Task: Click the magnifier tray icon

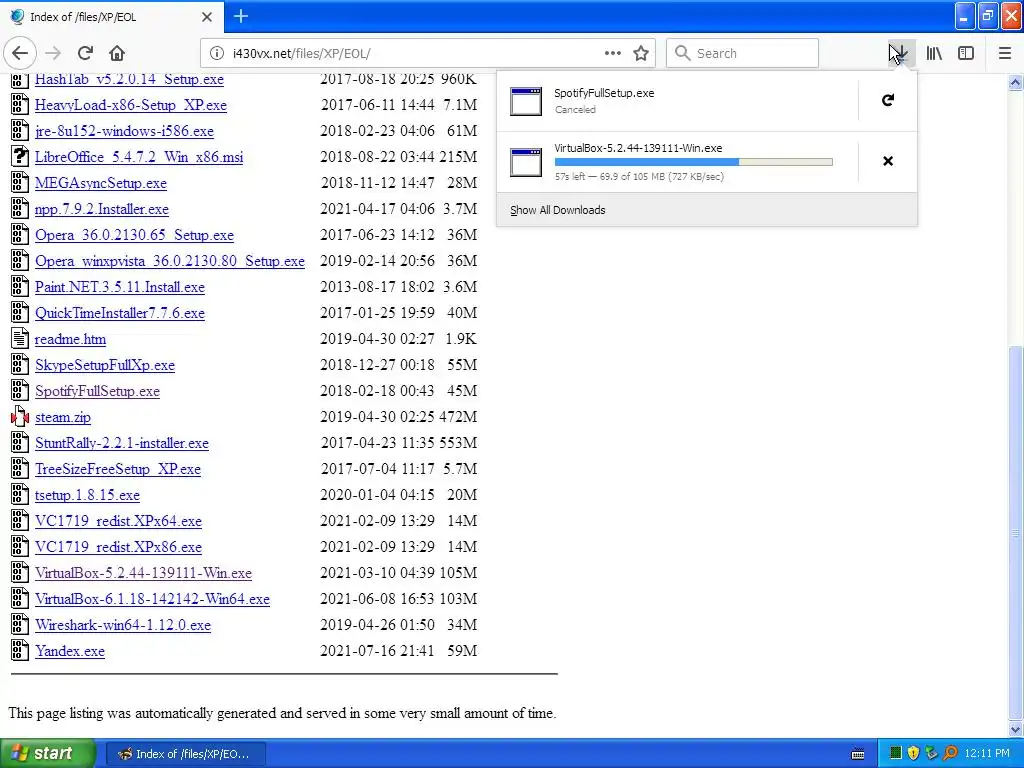Action: (x=950, y=754)
